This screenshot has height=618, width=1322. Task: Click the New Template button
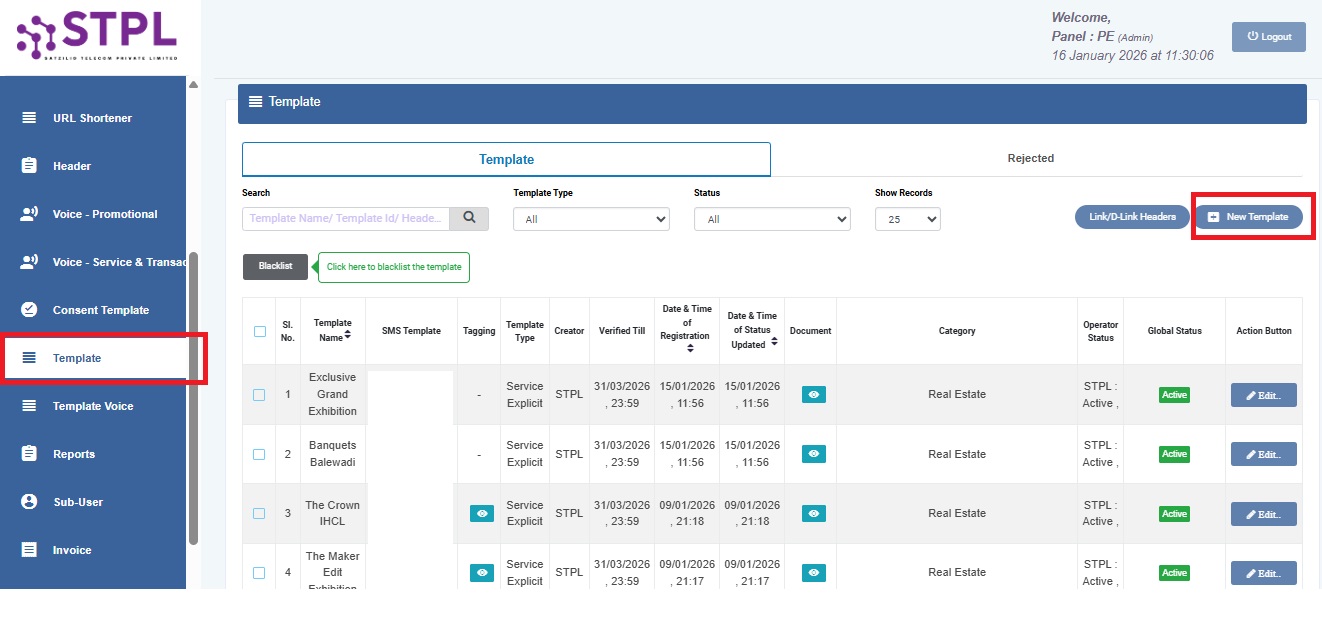1249,217
